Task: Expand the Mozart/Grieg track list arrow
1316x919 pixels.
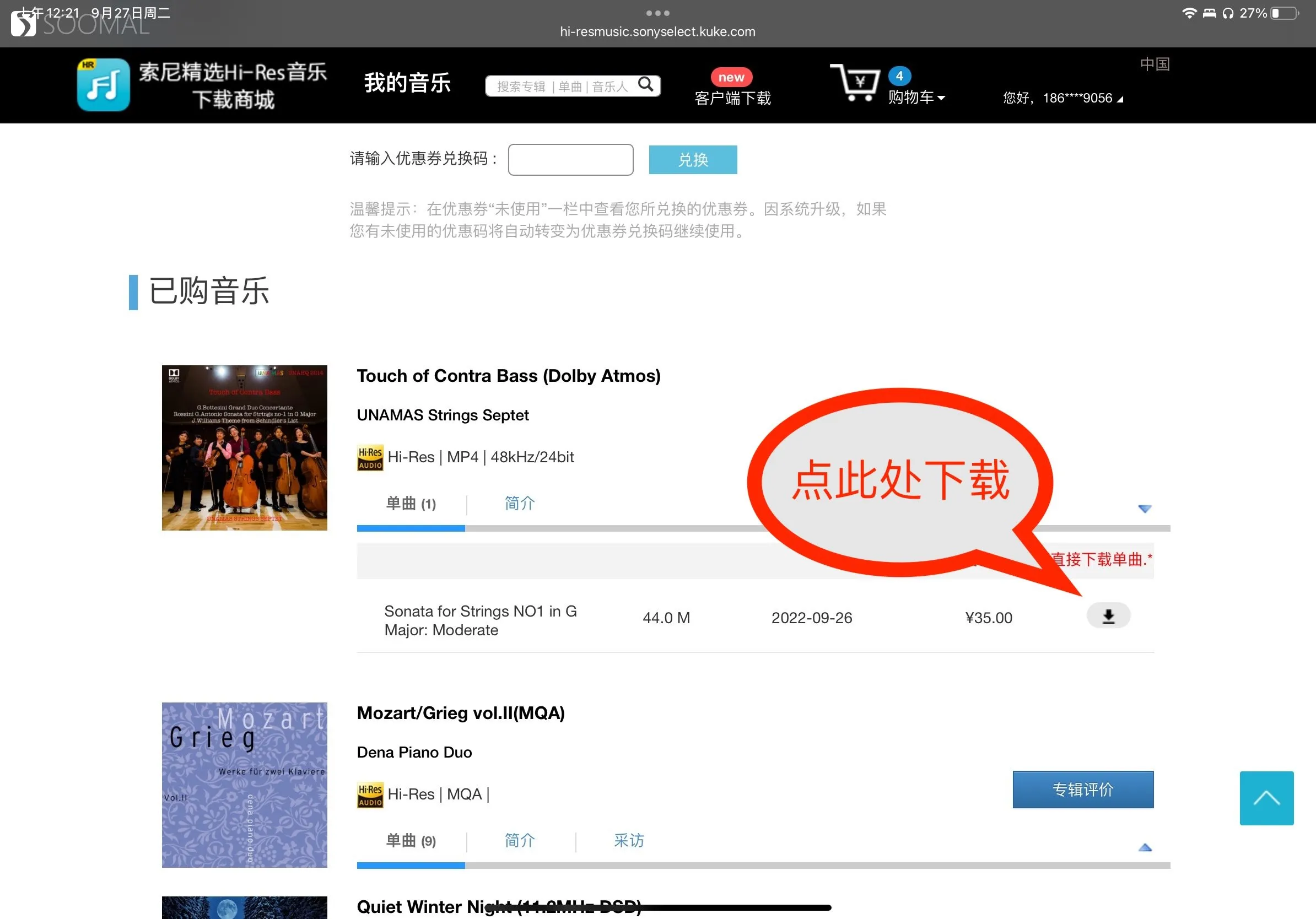Action: coord(1145,847)
